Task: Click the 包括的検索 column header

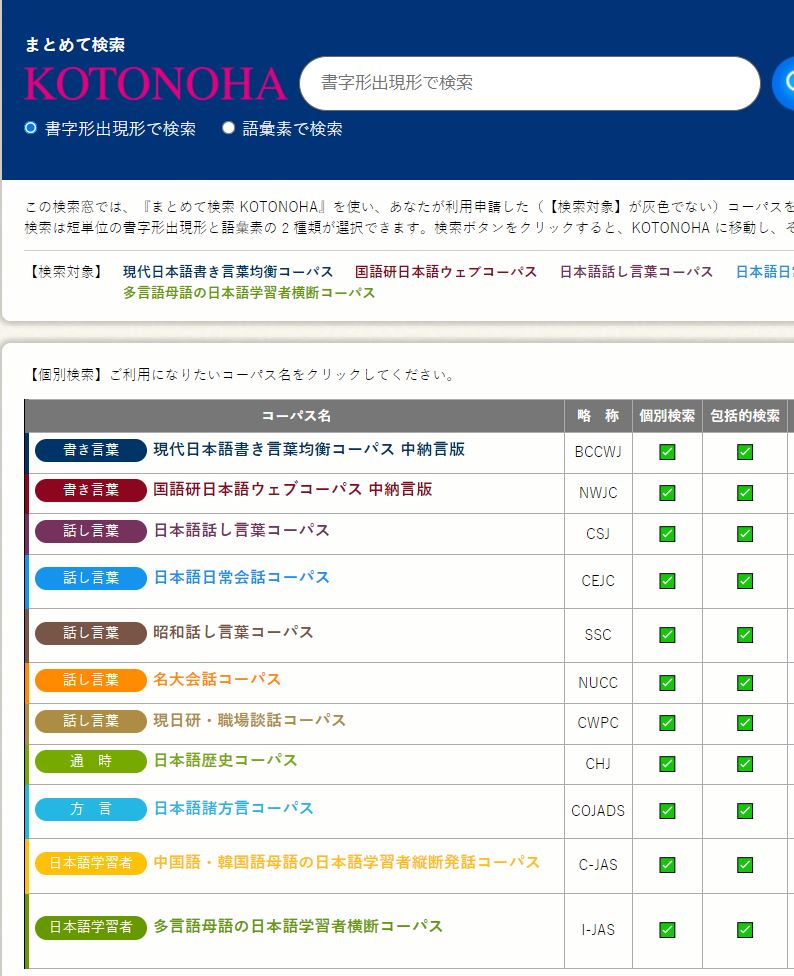Action: click(x=745, y=416)
